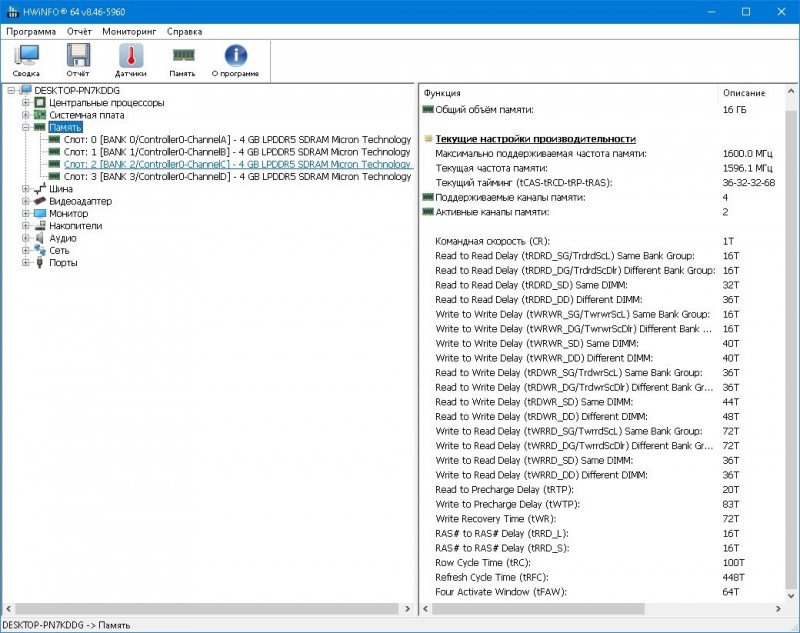Expand the Монитор node

pos(26,213)
